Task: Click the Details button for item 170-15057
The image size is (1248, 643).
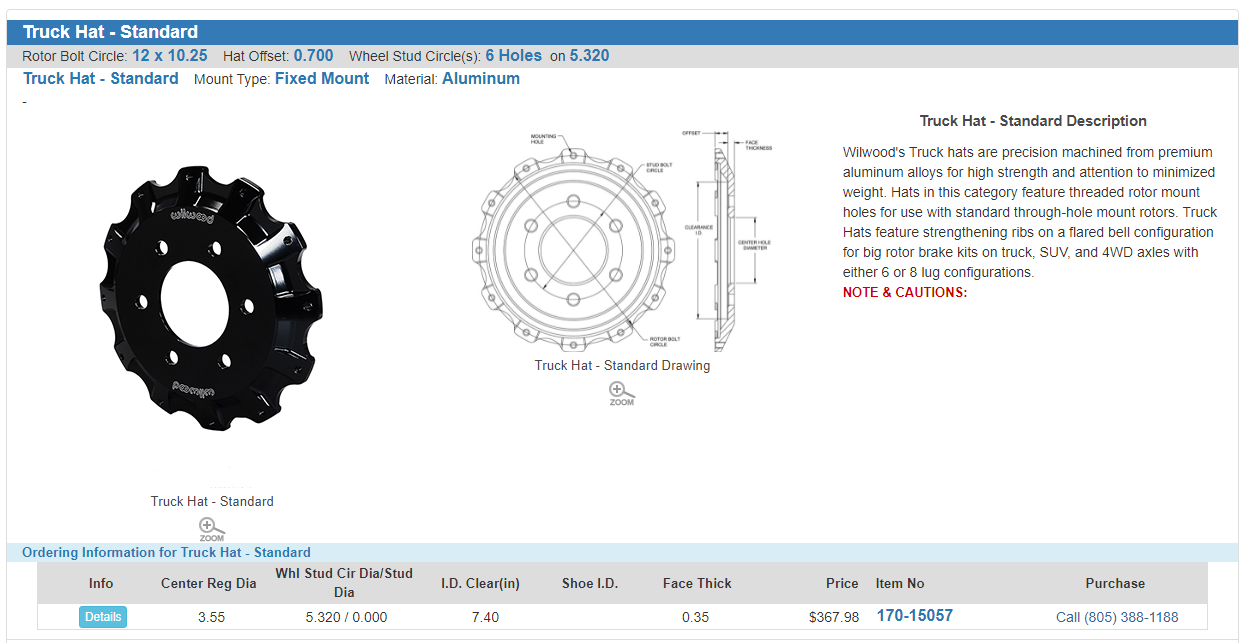Action: click(103, 617)
